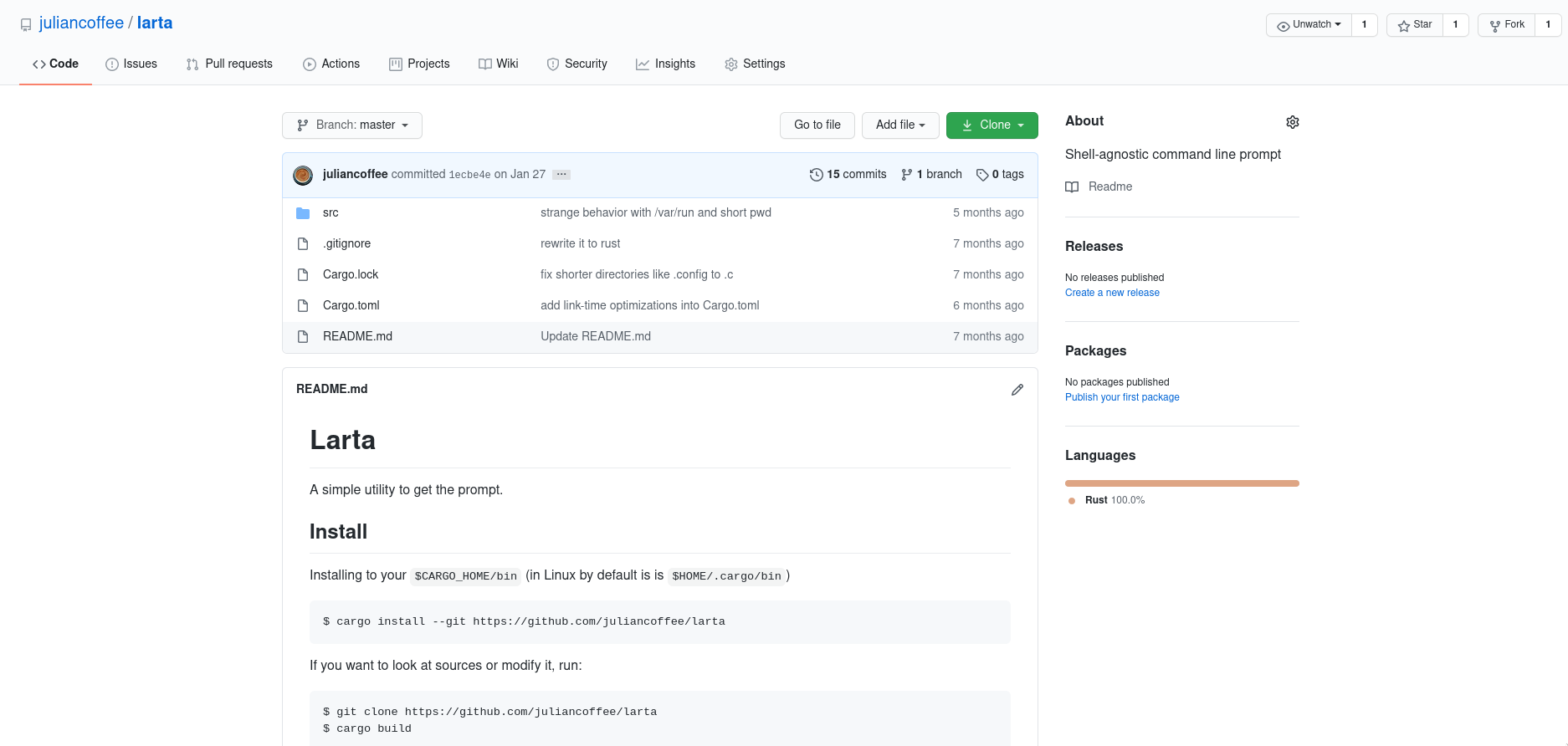Open the Cargo.toml file
Screen dimensions: 1568x746
click(351, 305)
